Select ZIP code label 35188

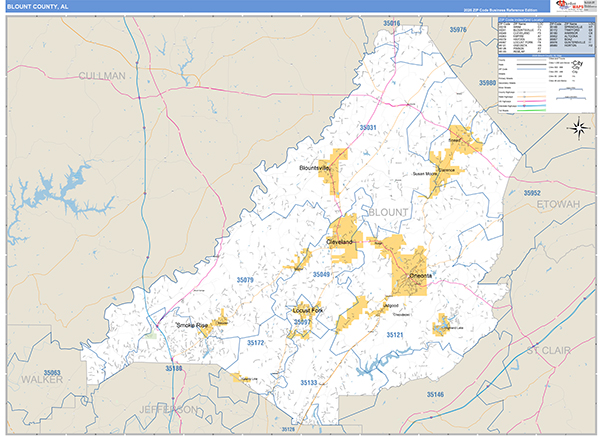pos(174,368)
